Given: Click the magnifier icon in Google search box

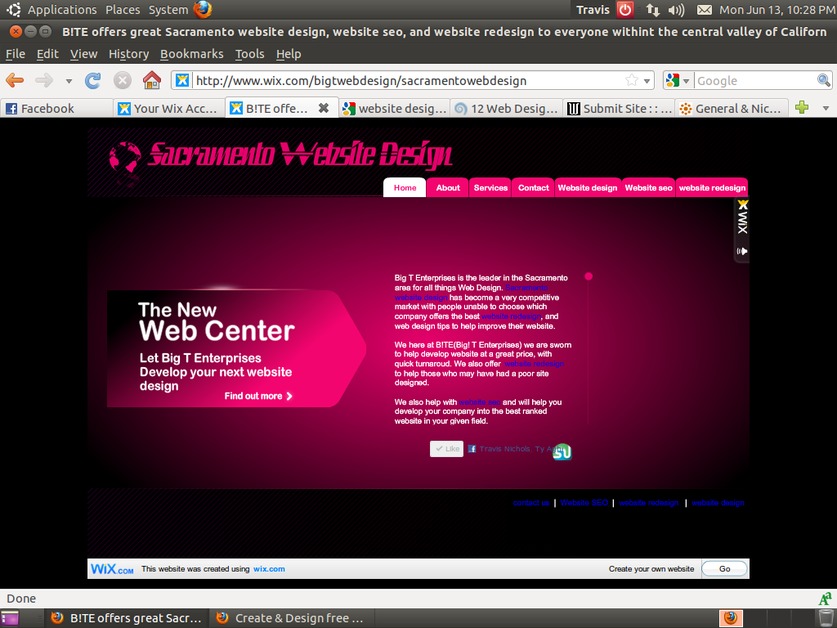Looking at the screenshot, I should (822, 80).
